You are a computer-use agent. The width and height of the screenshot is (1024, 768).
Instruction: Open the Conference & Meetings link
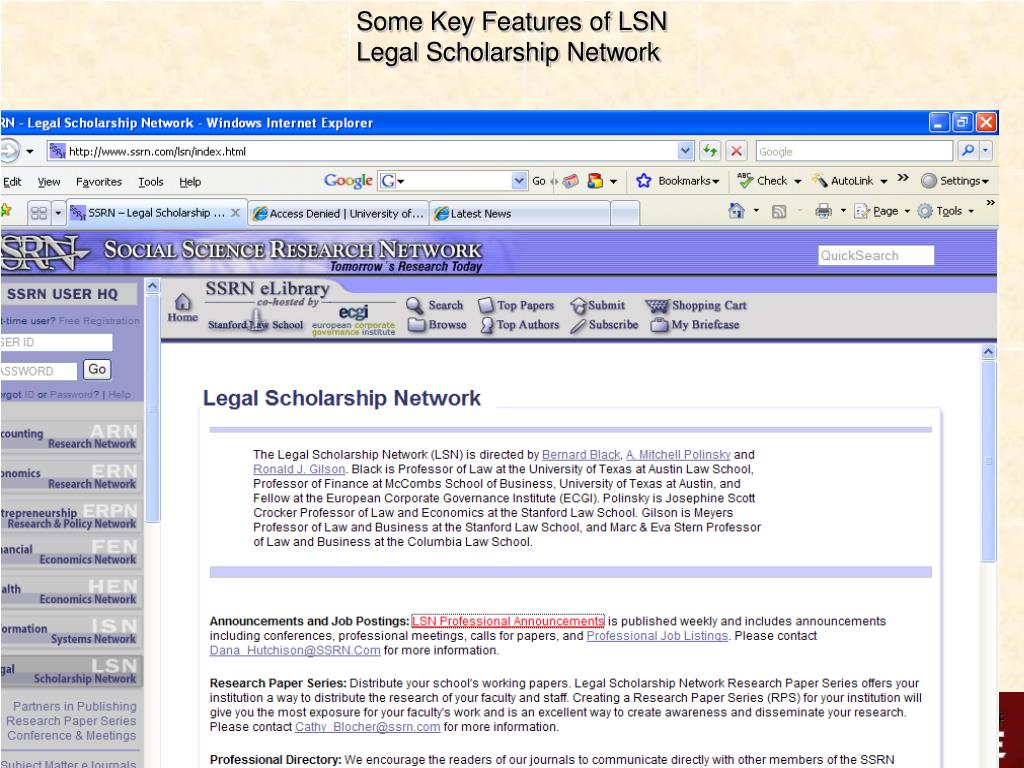pyautogui.click(x=71, y=735)
